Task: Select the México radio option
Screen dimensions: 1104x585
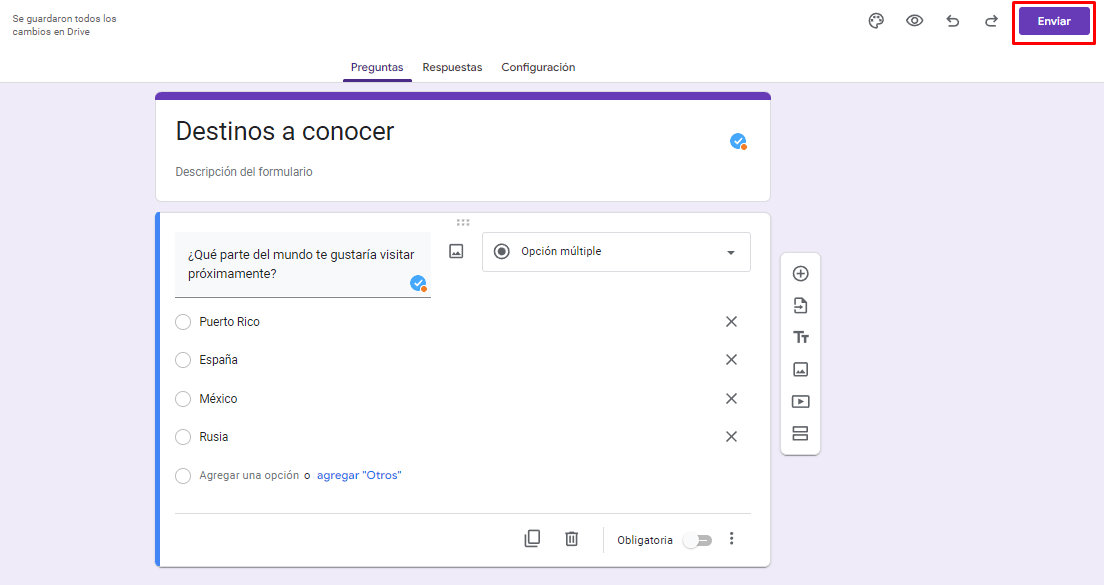Action: pos(183,399)
